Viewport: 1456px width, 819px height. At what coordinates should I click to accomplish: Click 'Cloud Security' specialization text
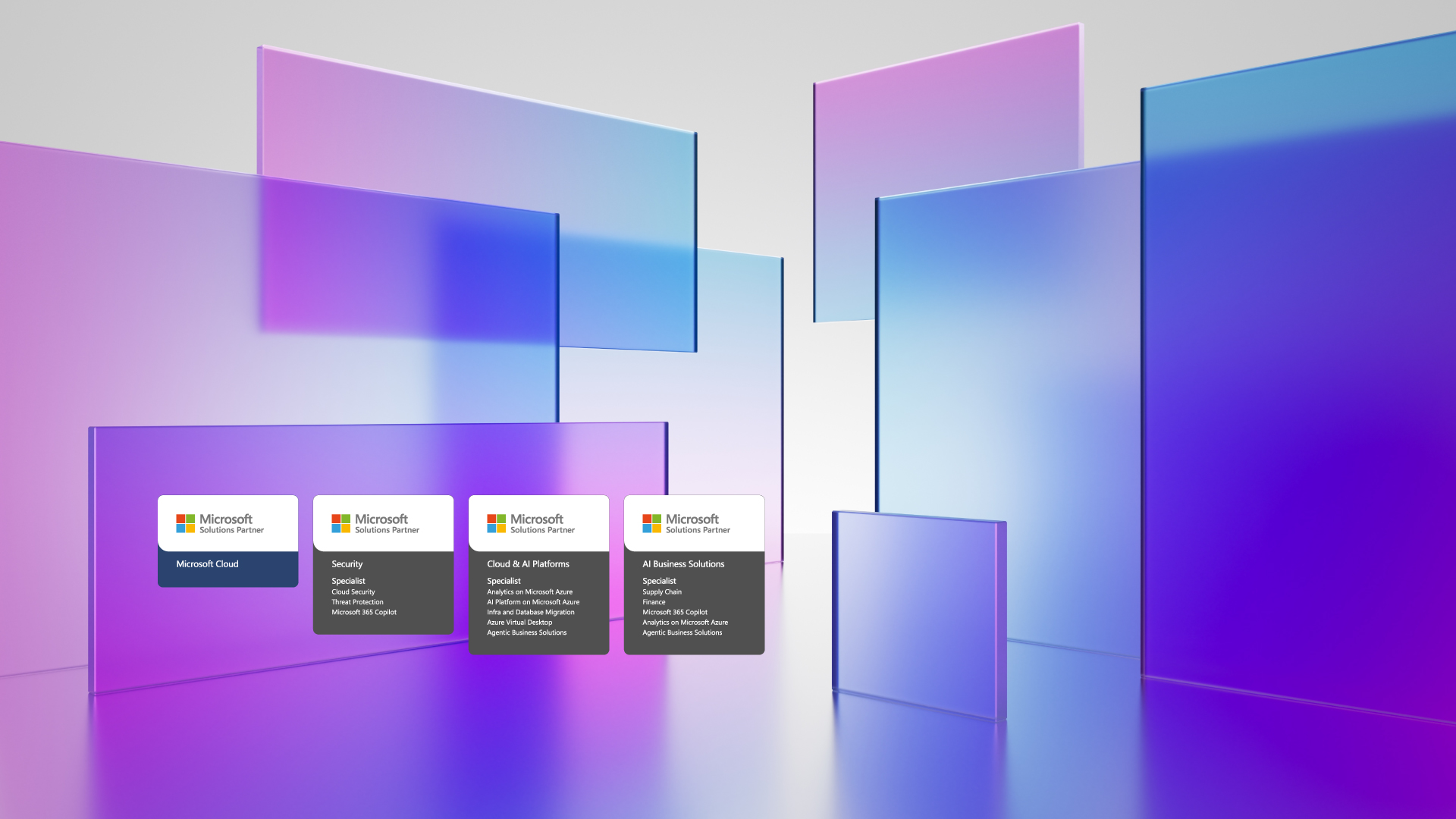(353, 592)
